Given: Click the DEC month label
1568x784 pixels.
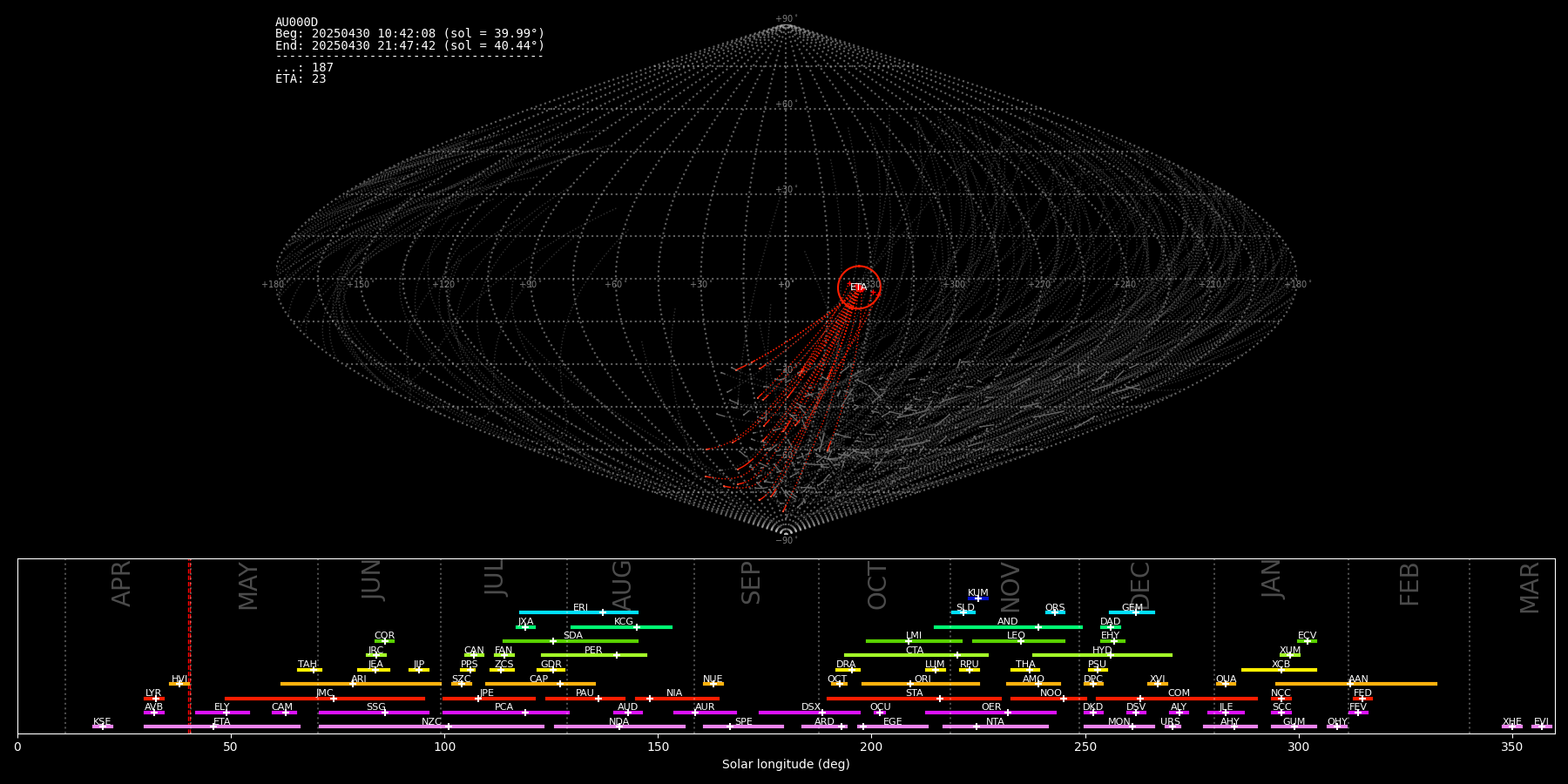Looking at the screenshot, I should pos(1140,586).
